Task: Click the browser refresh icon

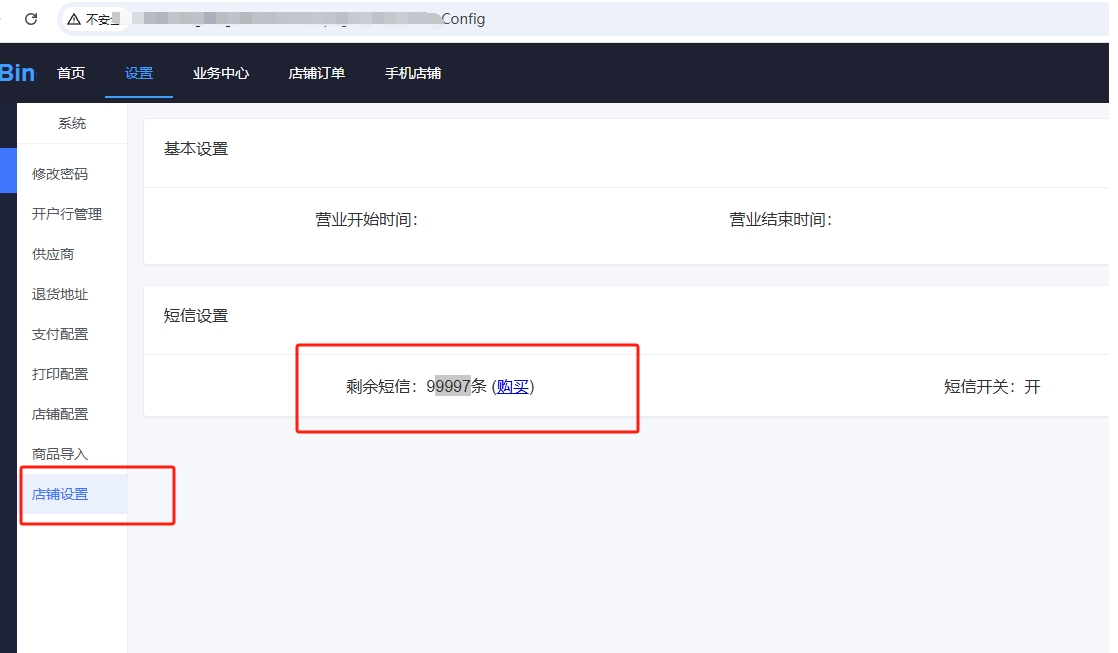Action: 31,18
